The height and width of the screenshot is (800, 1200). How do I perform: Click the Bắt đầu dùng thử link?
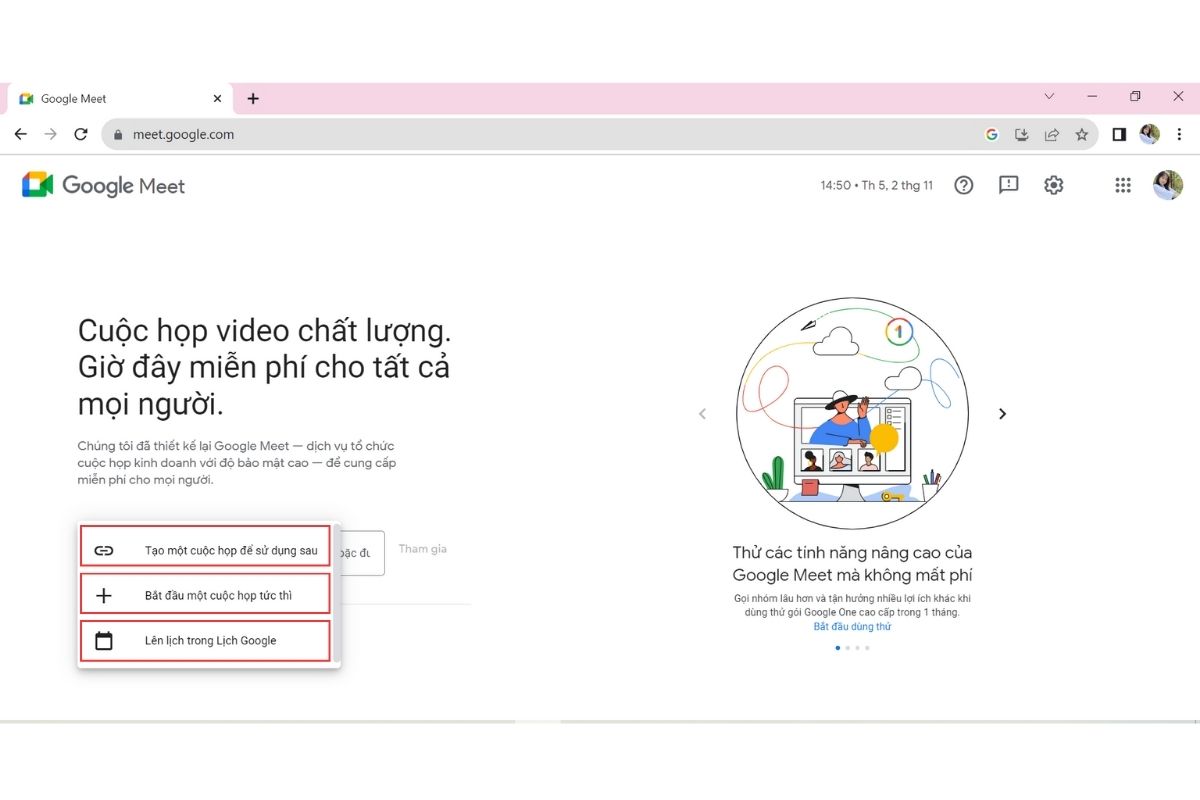[x=852, y=627]
